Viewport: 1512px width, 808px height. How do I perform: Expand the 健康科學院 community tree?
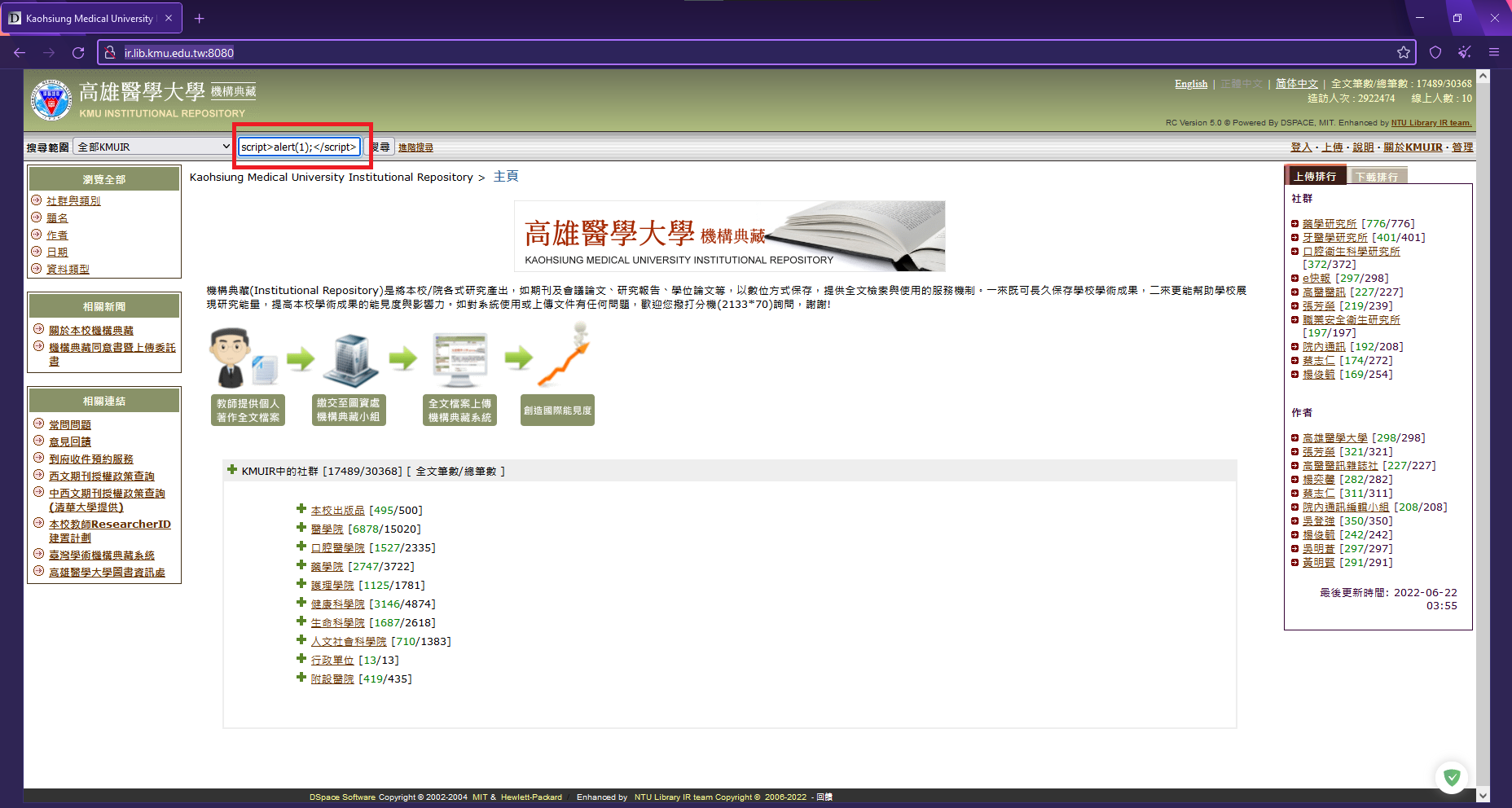[301, 603]
